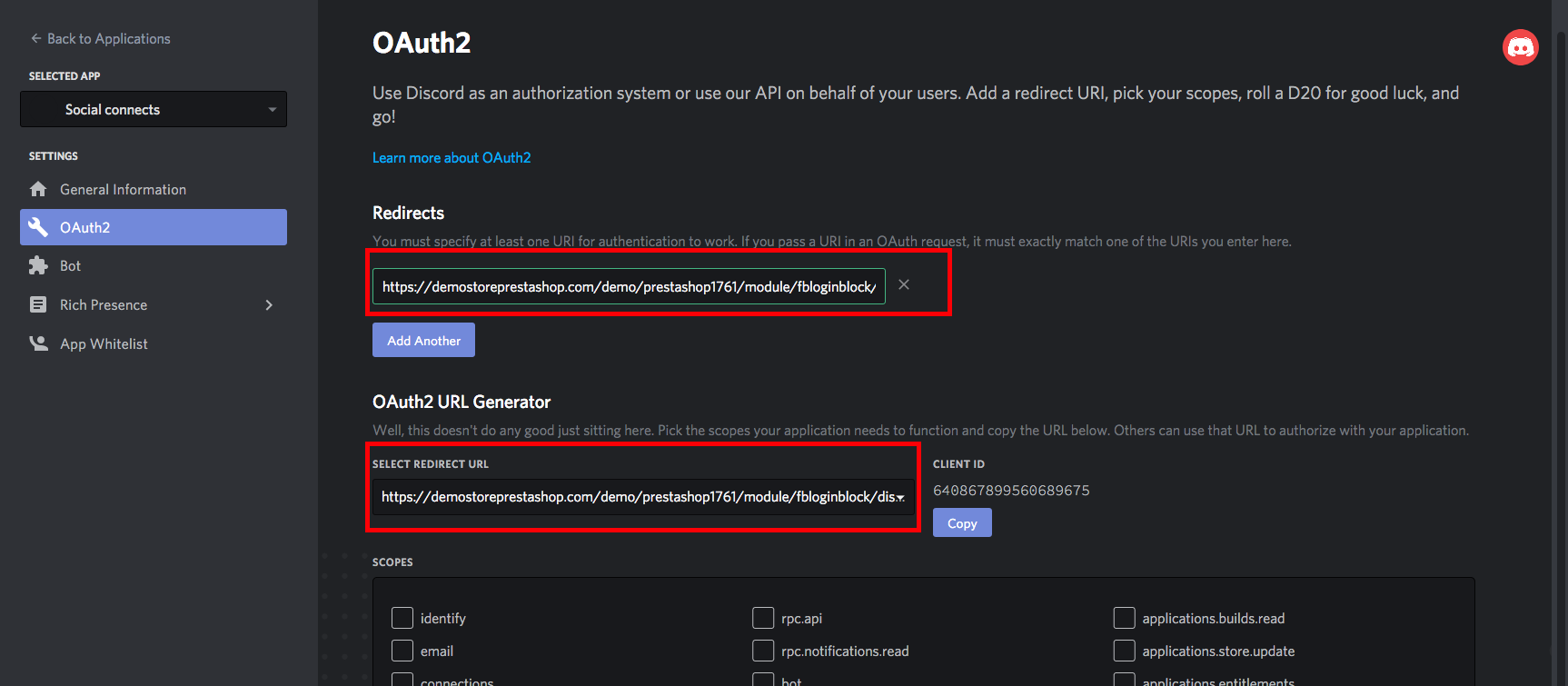Image resolution: width=1568 pixels, height=686 pixels.
Task: Copy the client ID
Action: [962, 522]
